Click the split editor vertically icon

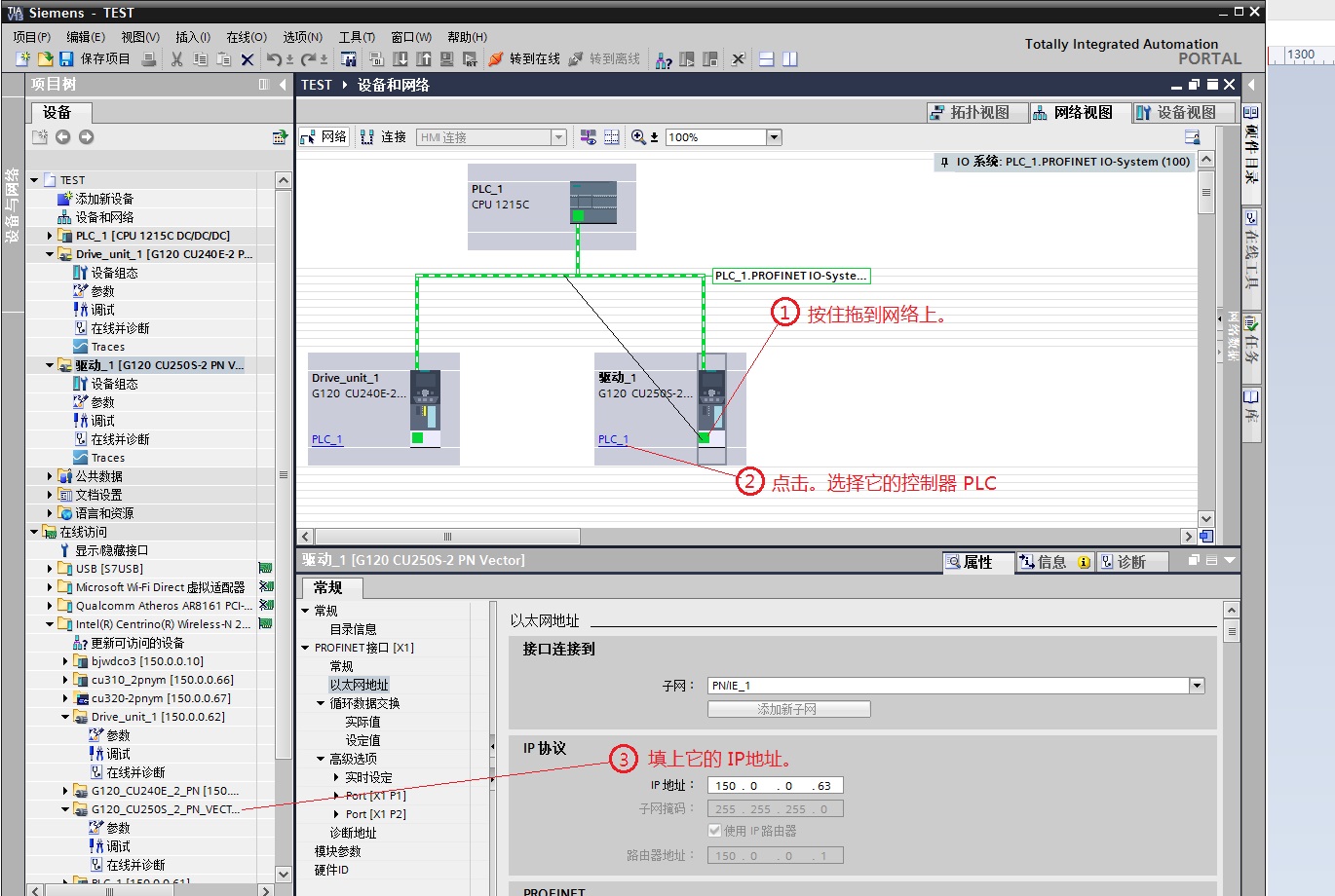790,59
